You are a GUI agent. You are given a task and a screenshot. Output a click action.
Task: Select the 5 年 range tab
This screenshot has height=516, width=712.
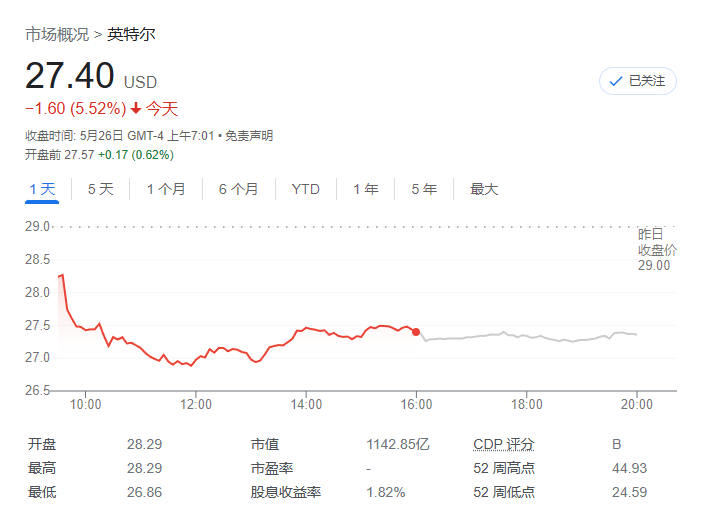coord(423,189)
